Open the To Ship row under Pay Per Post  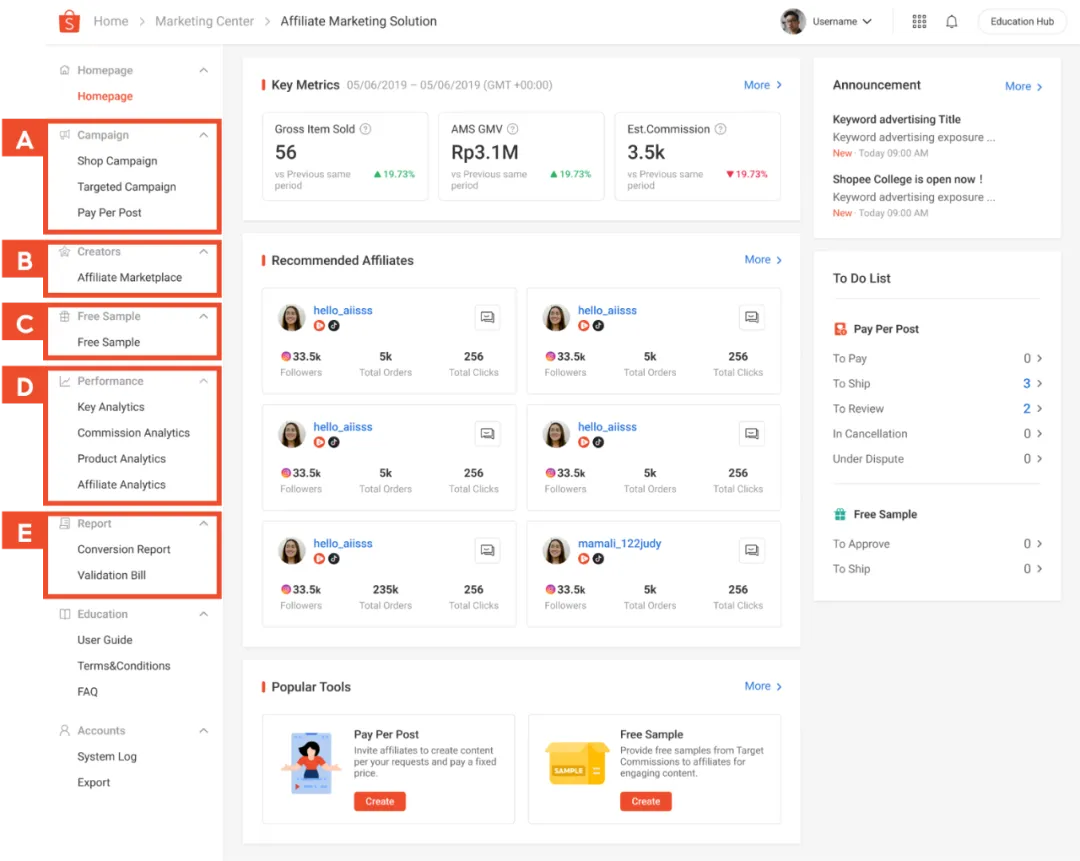(937, 384)
